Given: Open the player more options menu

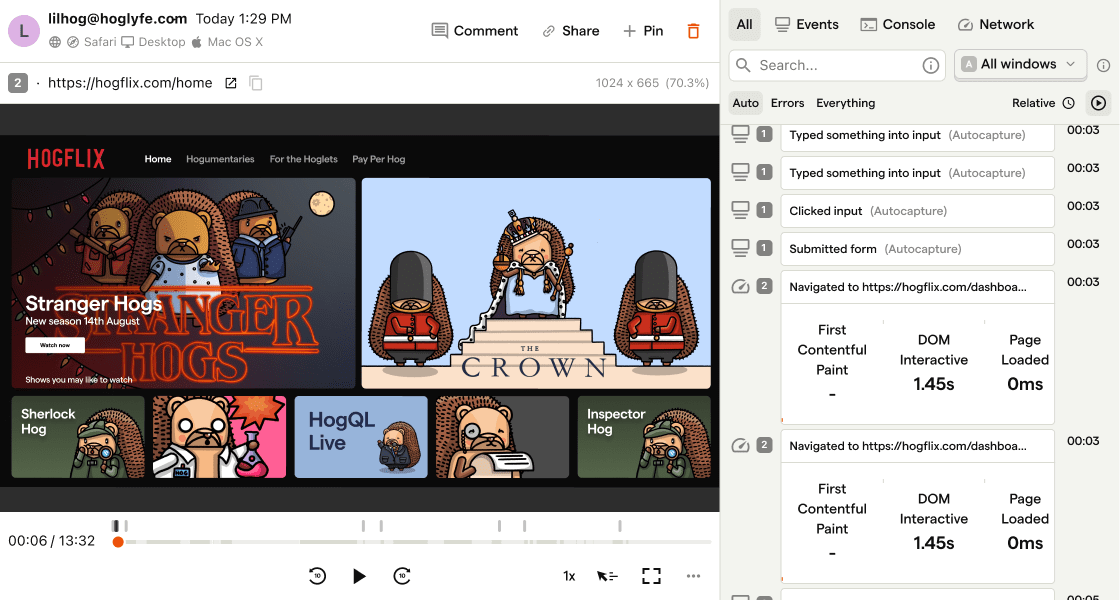Looking at the screenshot, I should [x=693, y=576].
